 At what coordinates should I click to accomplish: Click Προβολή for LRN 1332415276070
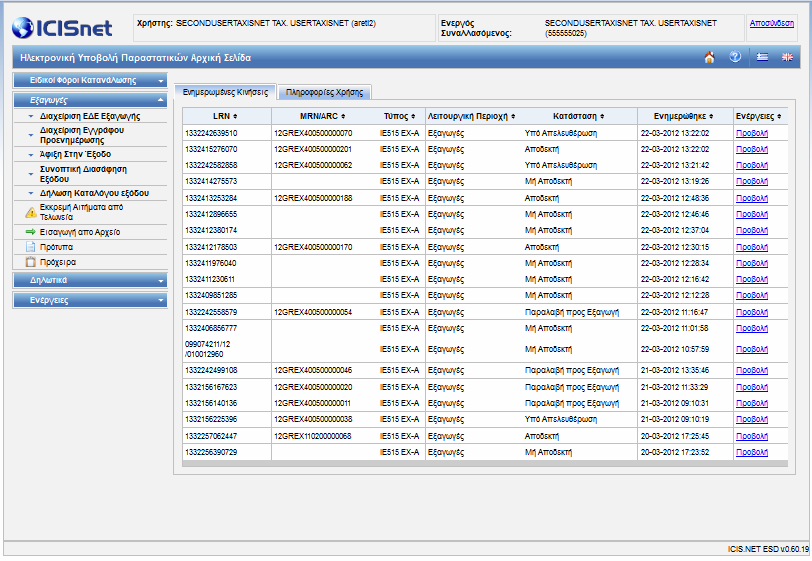tap(752, 149)
